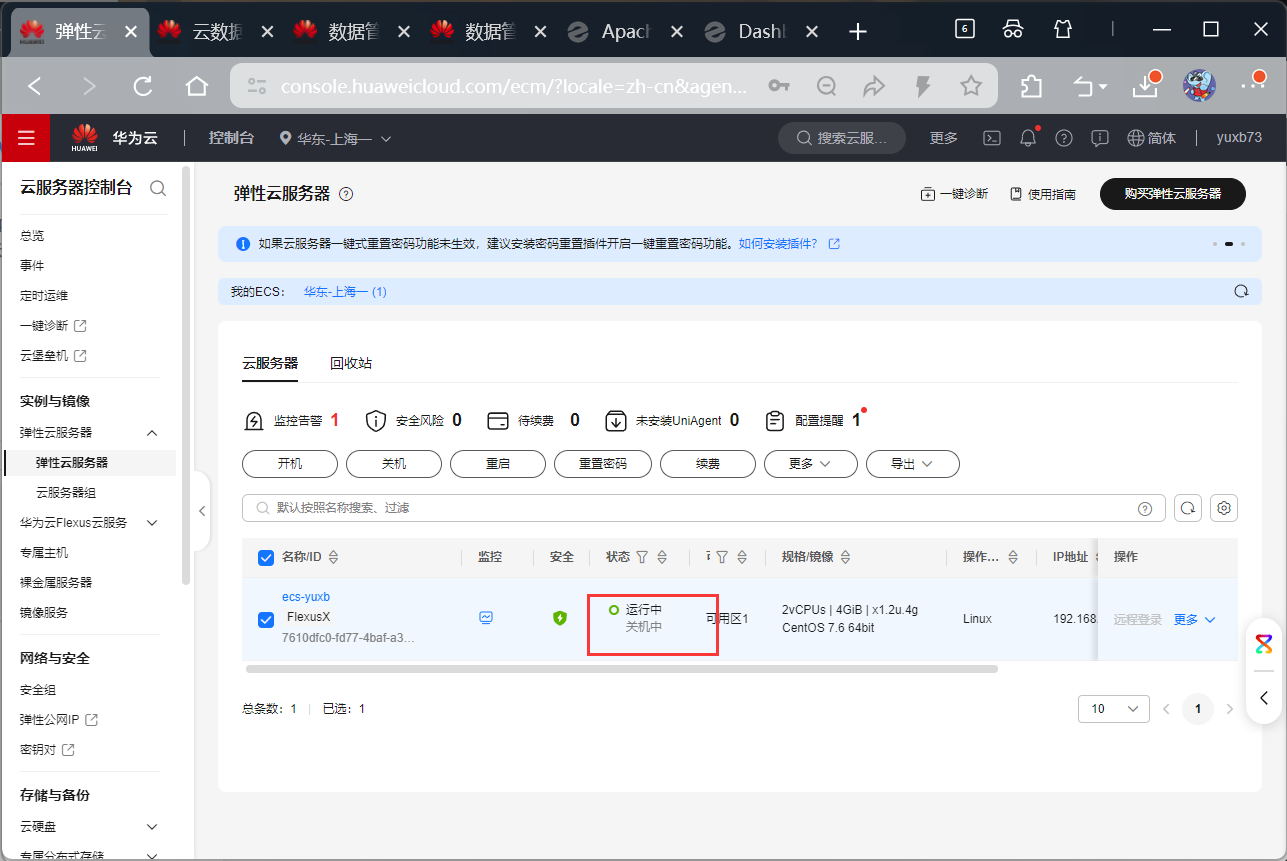Open the 导出 dropdown

point(913,464)
